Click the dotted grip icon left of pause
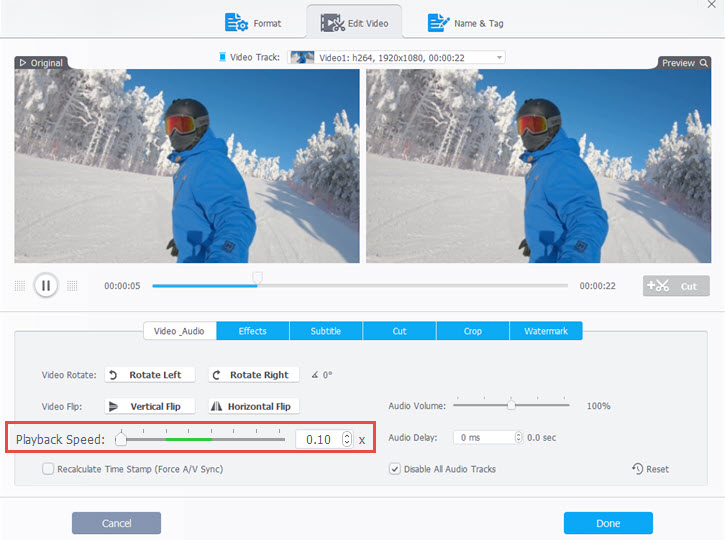This screenshot has width=725, height=540. 20,286
